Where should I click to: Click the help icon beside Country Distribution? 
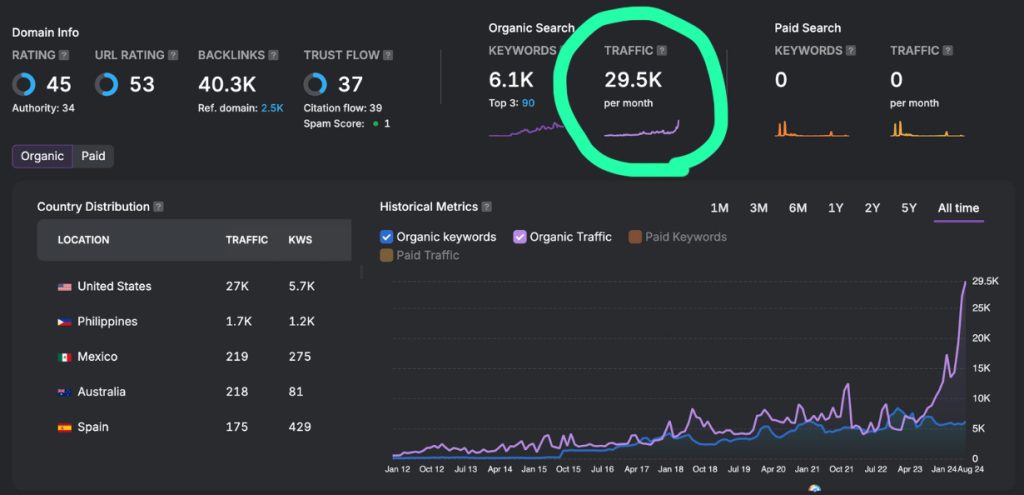(159, 207)
